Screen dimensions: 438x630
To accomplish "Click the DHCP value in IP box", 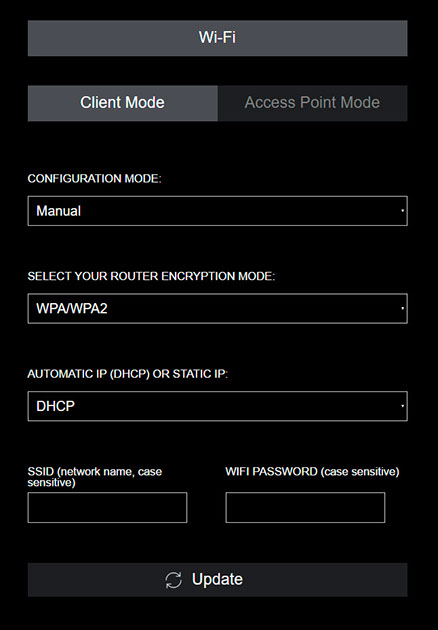I will 55,406.
